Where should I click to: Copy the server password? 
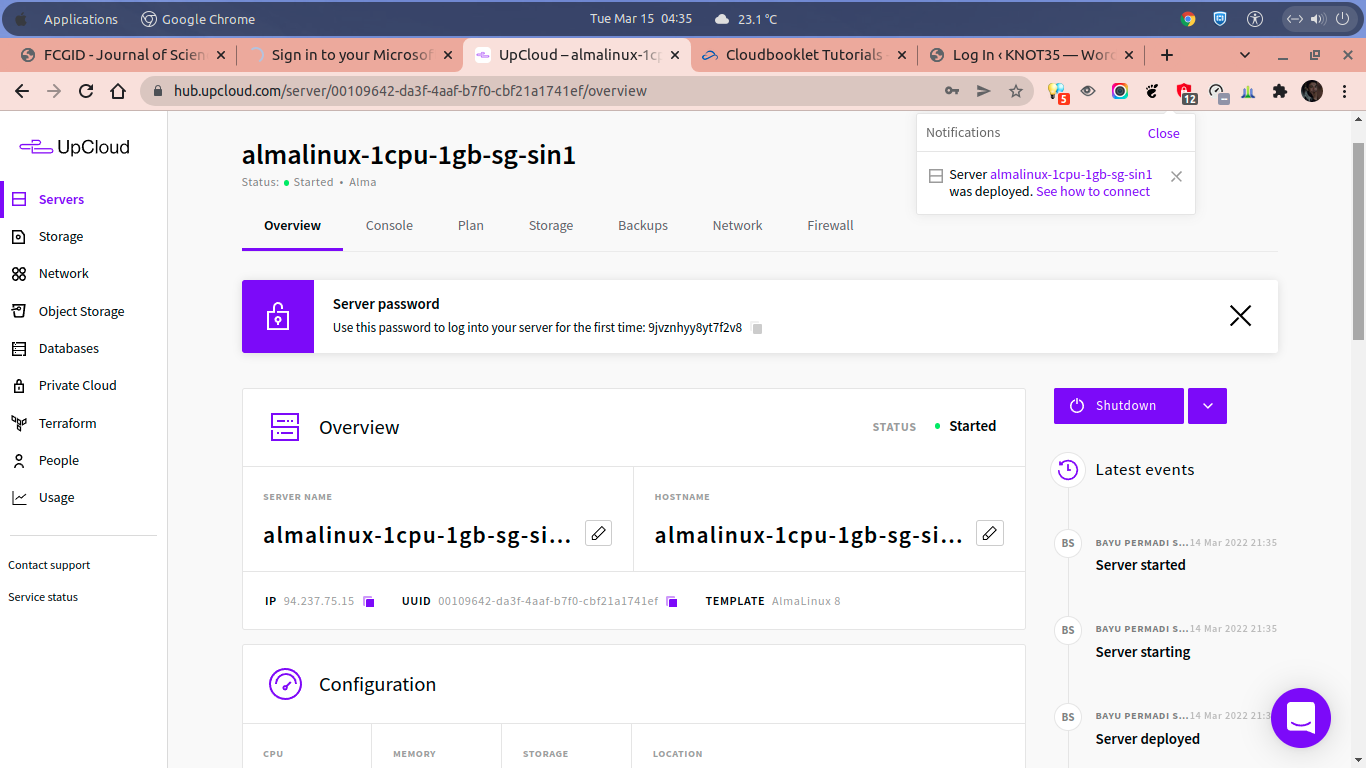(x=757, y=328)
